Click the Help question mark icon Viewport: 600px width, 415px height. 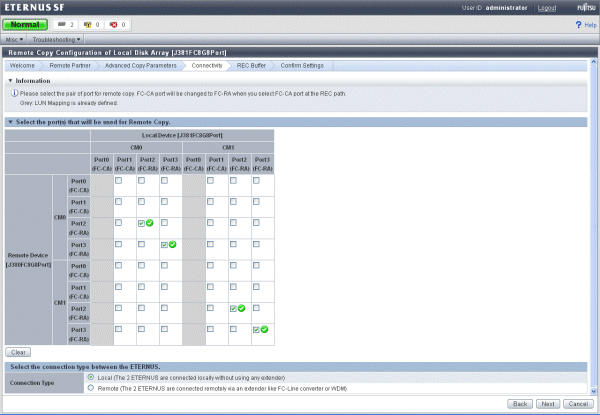tap(579, 25)
